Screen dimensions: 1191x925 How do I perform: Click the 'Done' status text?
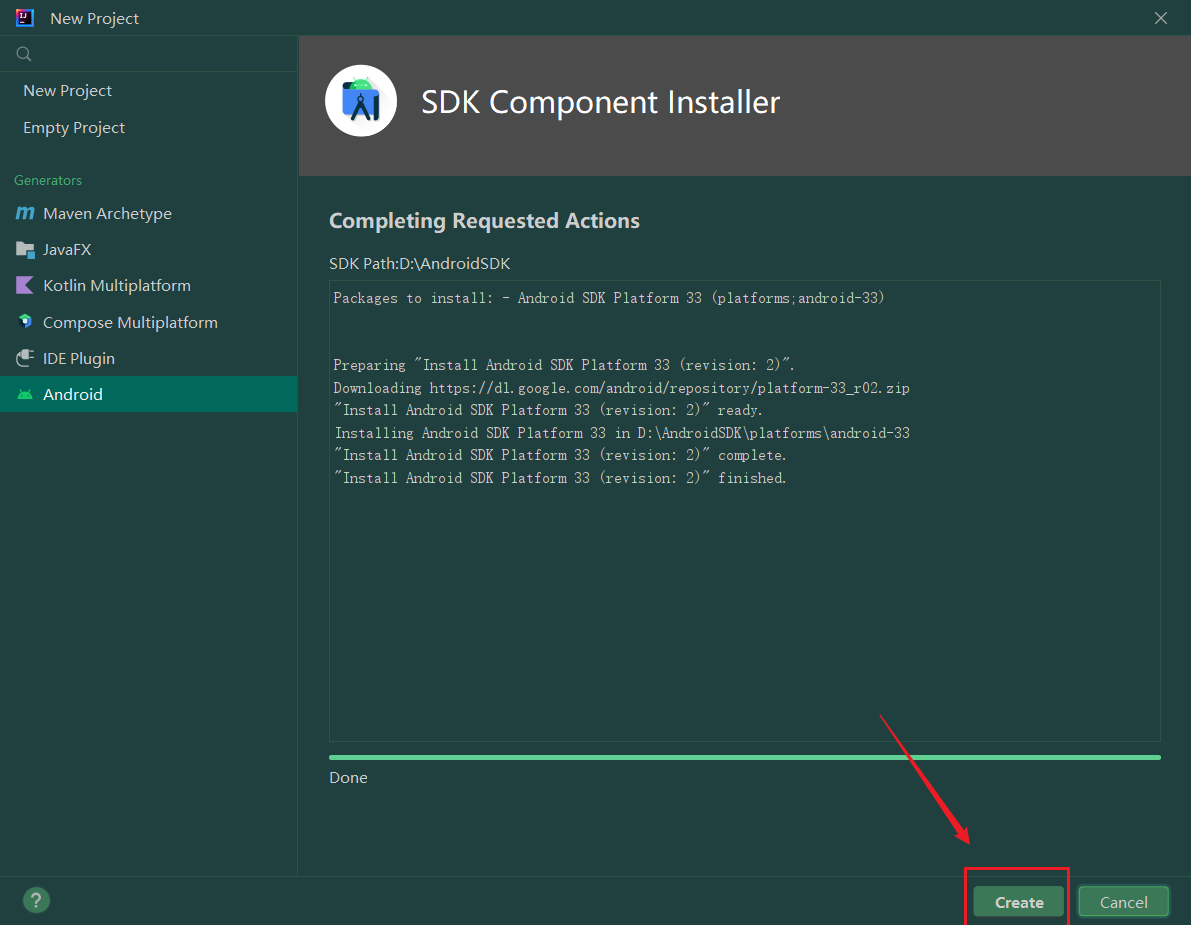coord(348,778)
